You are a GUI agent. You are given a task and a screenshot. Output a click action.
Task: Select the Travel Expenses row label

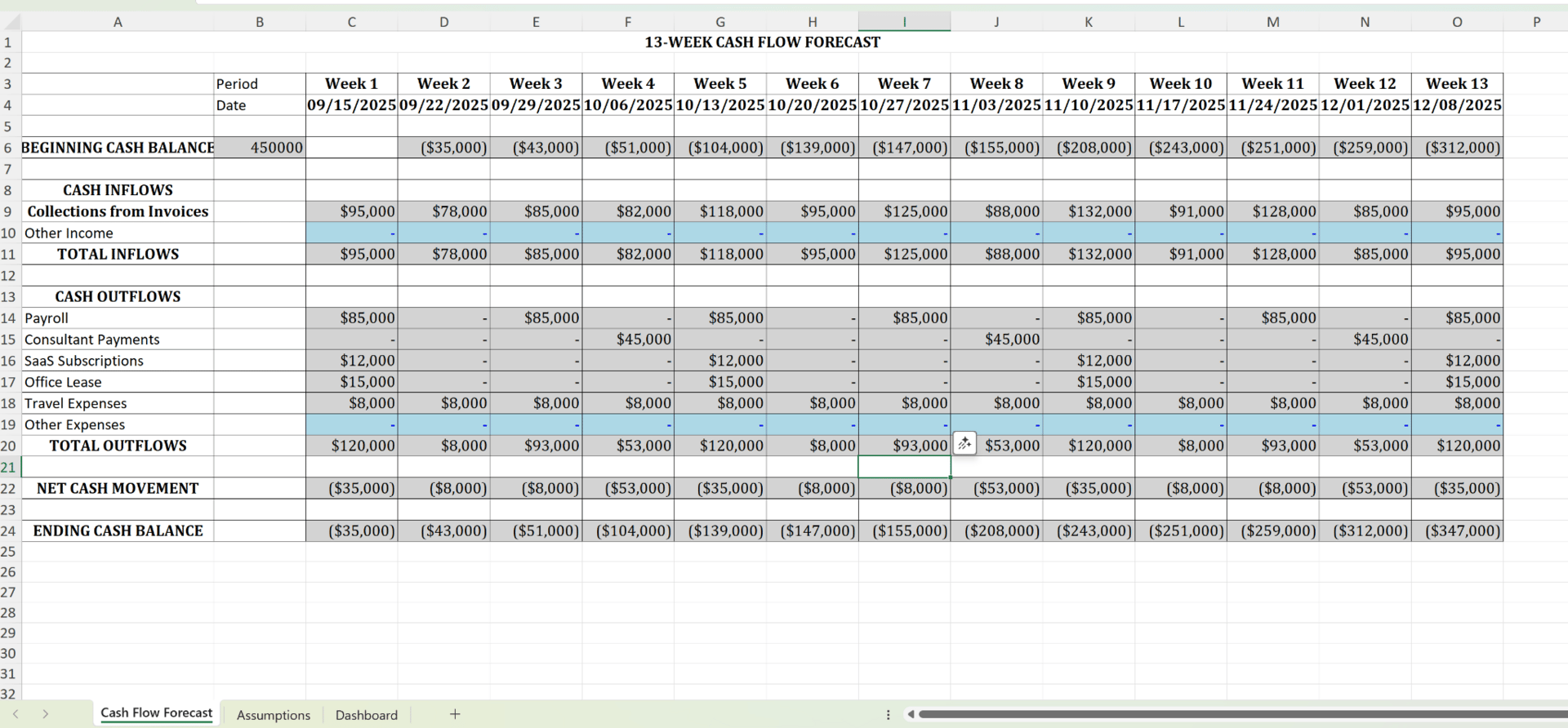click(x=118, y=403)
